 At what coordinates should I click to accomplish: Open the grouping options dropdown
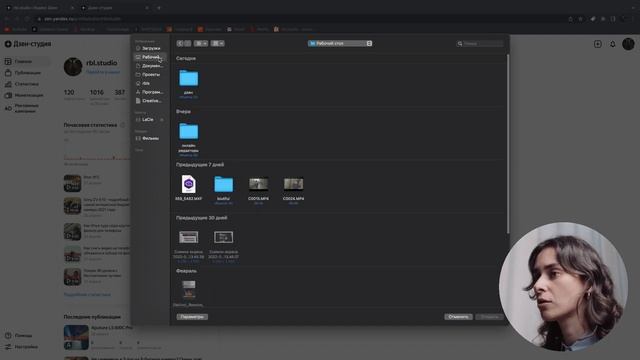[218, 43]
